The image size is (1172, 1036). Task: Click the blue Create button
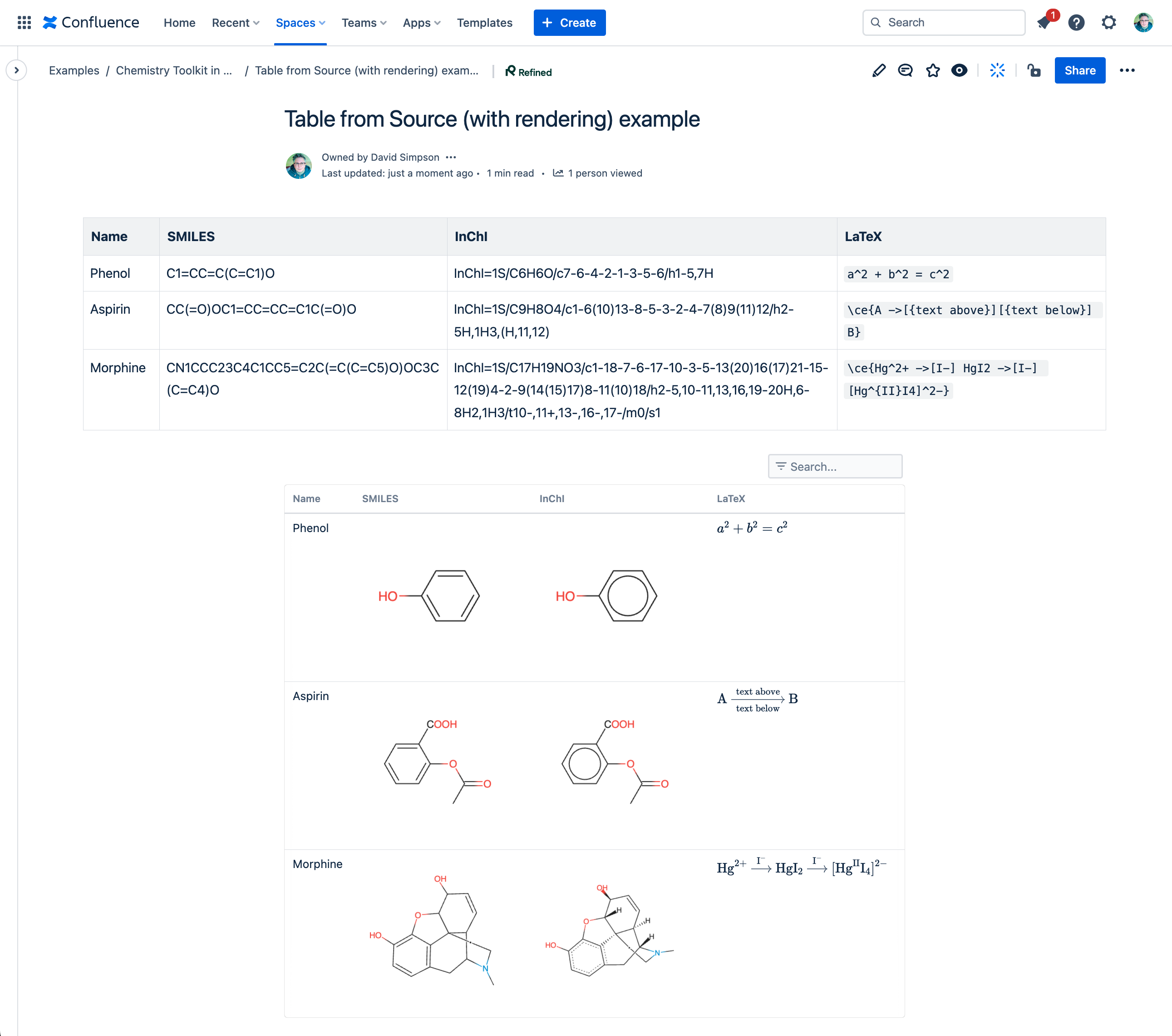[x=569, y=22]
